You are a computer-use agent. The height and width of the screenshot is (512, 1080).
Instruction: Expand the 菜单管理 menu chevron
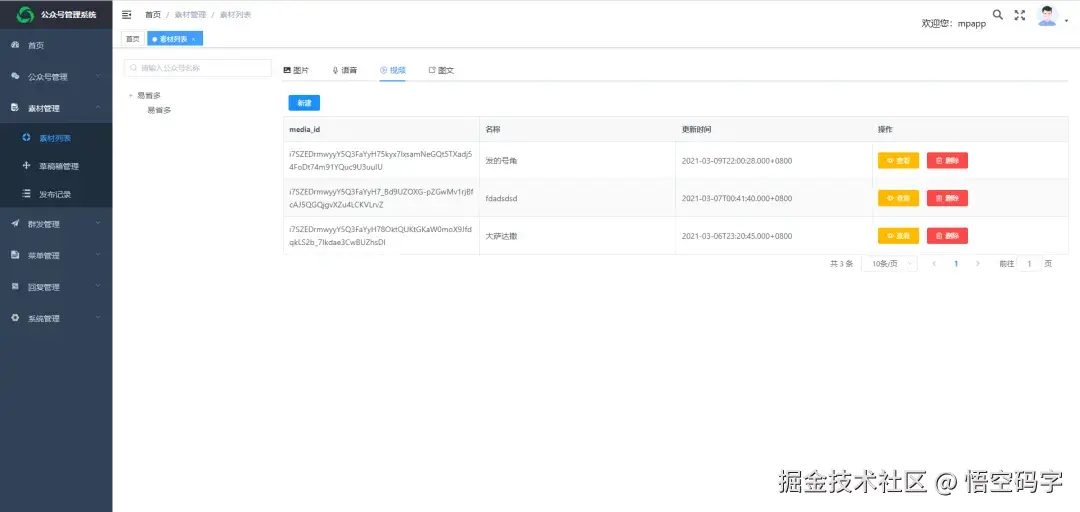[x=98, y=255]
